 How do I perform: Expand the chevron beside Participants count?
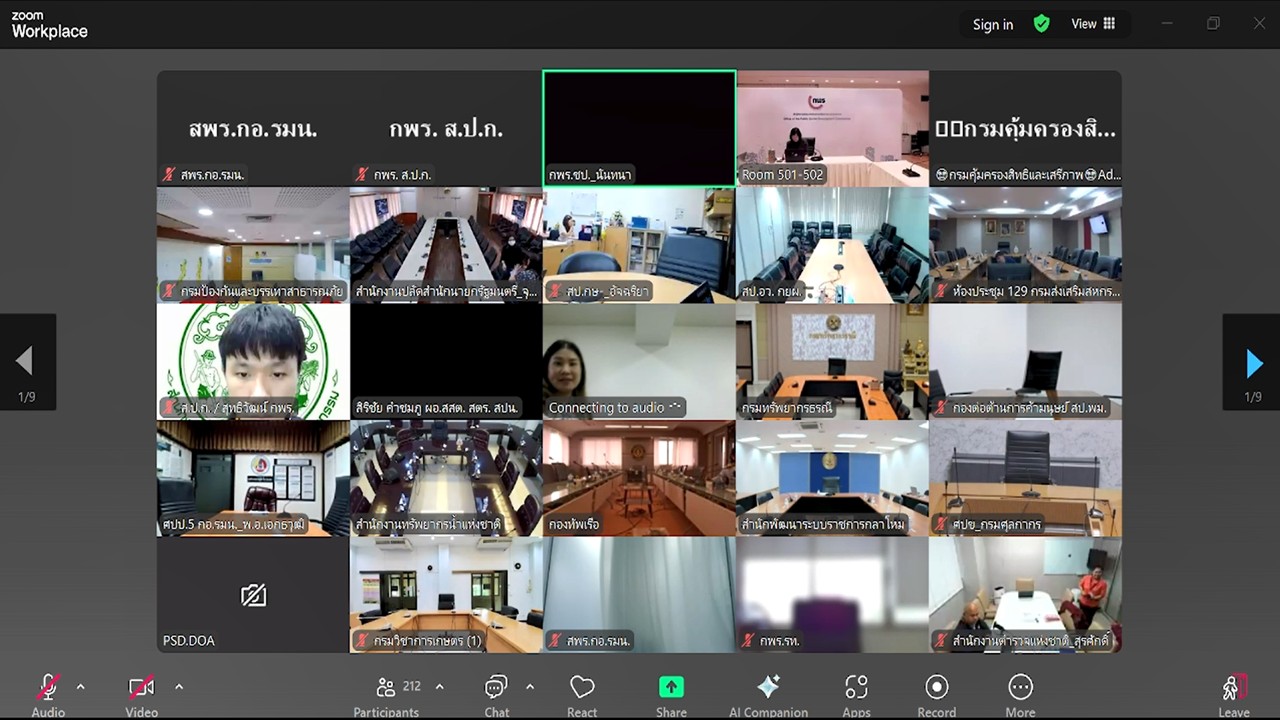439,687
